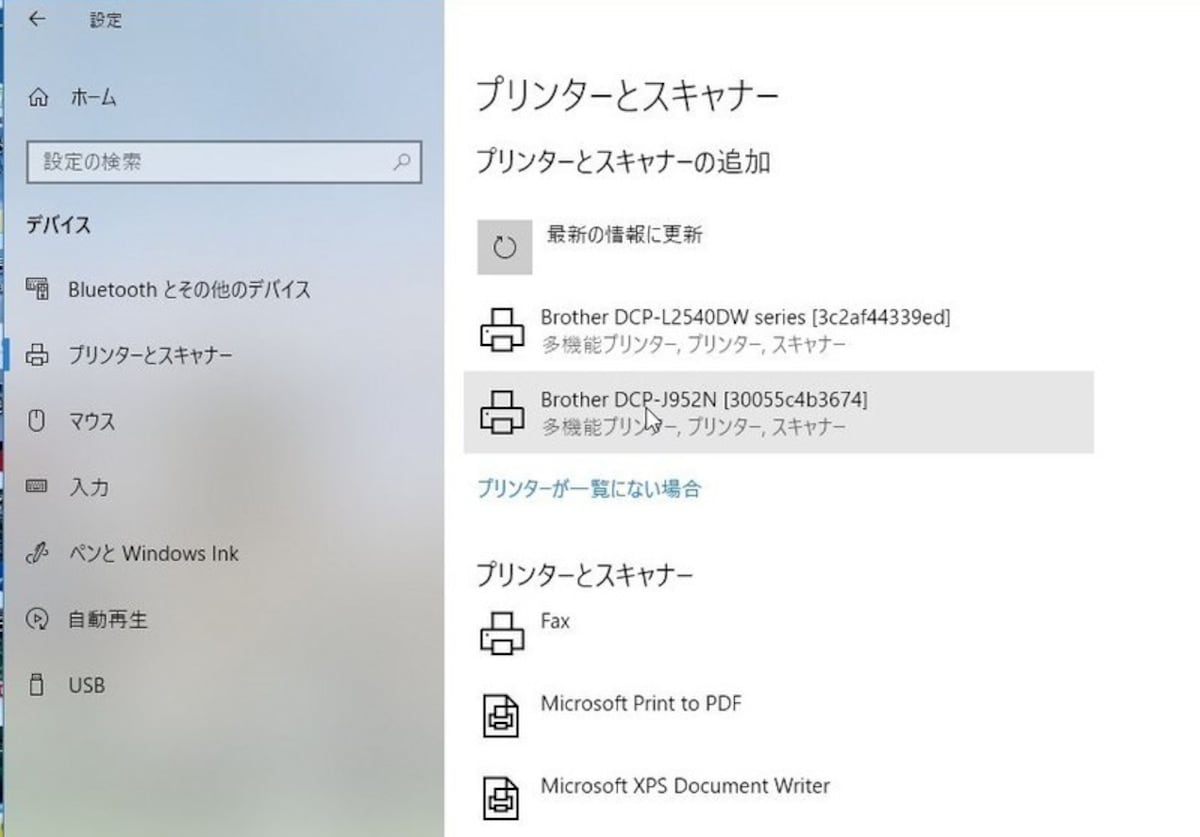Click printer icon for Brother DCP-L2540DW
The width and height of the screenshot is (1200, 837).
502,330
